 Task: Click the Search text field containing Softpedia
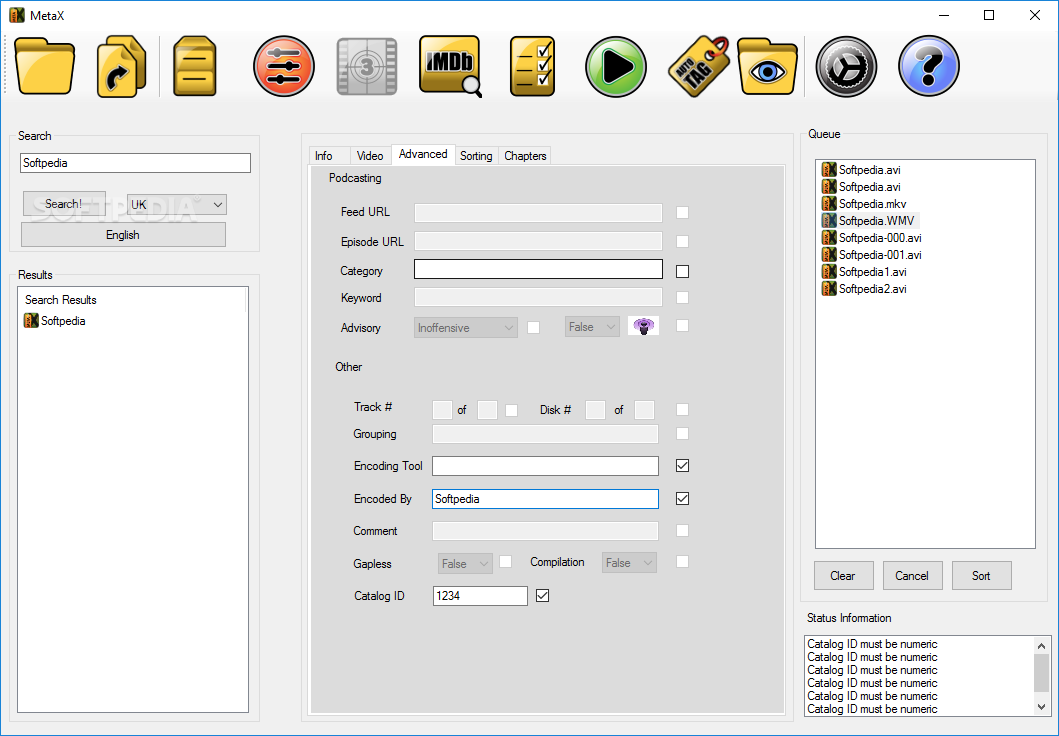(135, 163)
